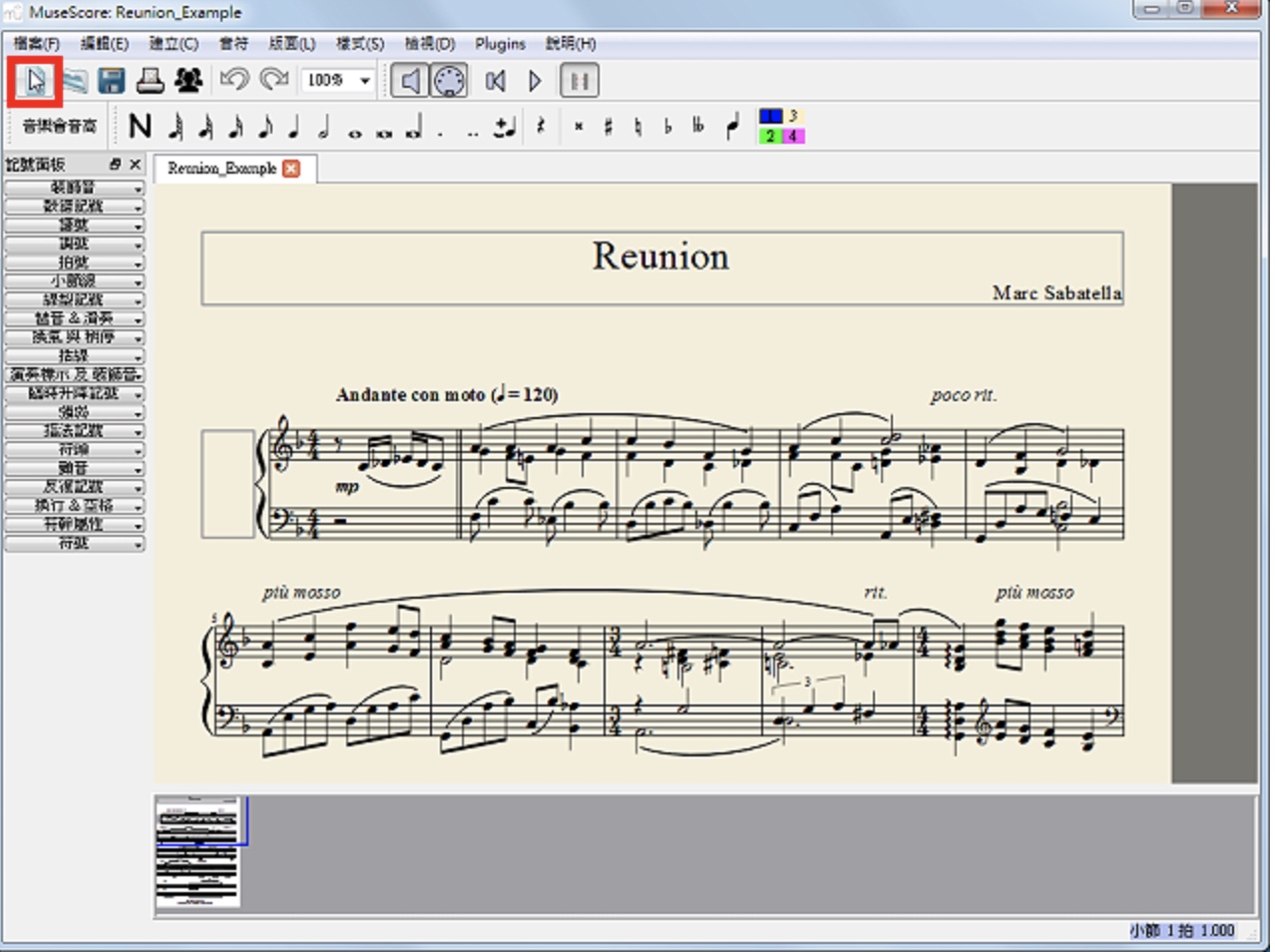Open the Plugins menu

[500, 44]
